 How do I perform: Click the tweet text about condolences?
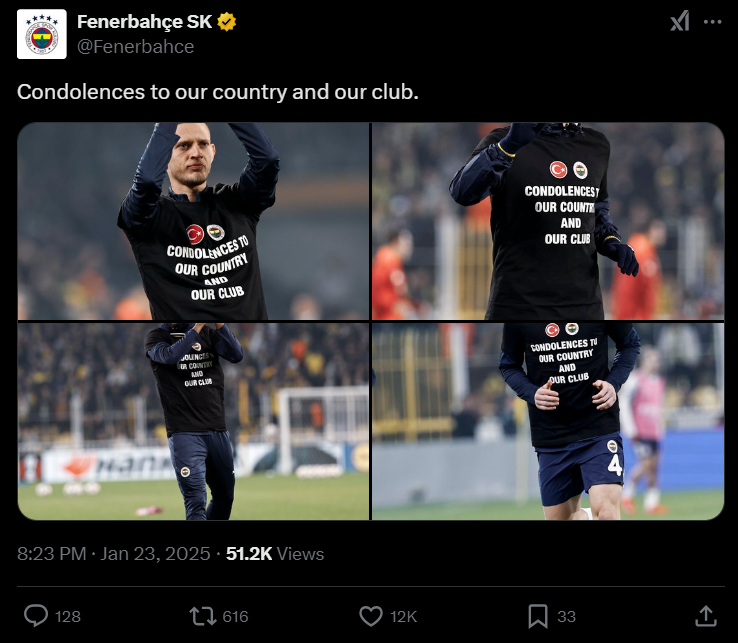tap(217, 91)
